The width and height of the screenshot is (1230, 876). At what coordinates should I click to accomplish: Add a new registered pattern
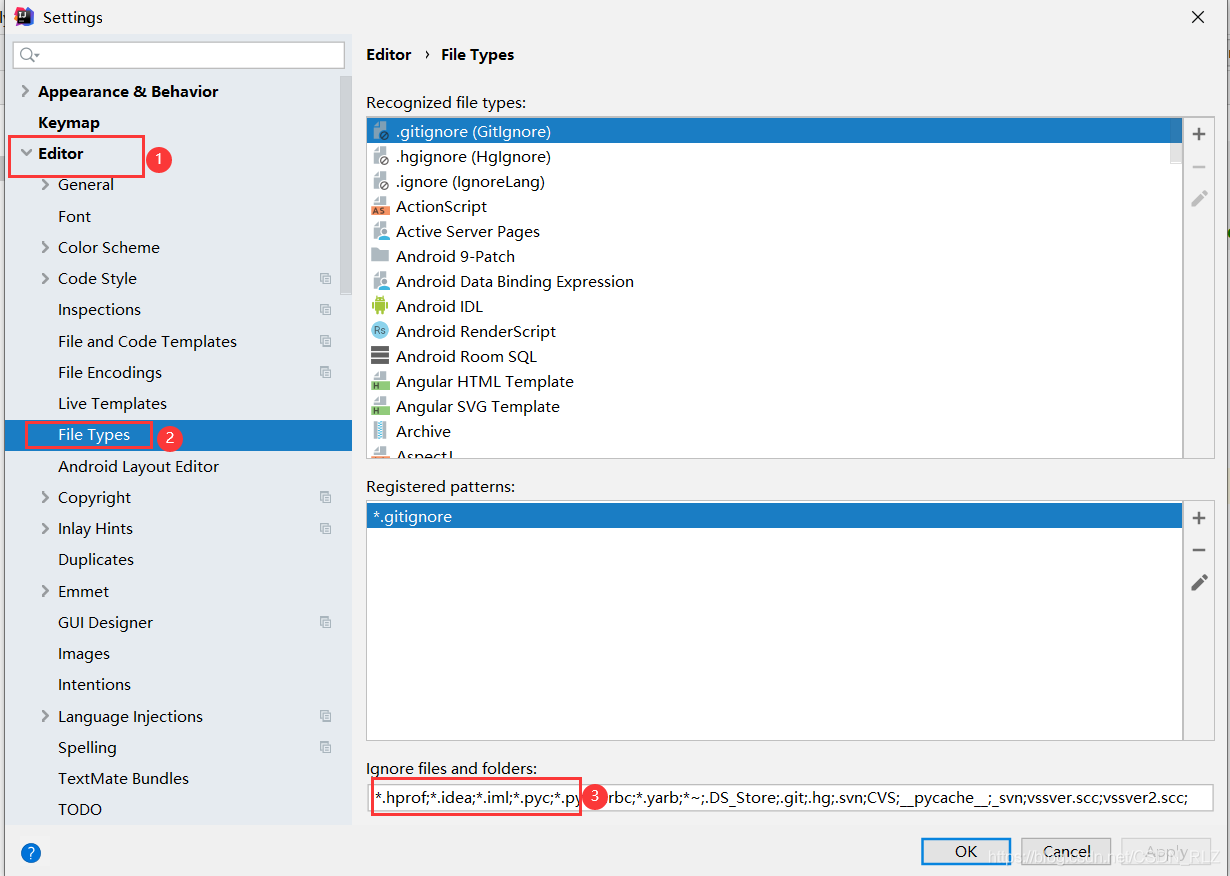click(1199, 518)
